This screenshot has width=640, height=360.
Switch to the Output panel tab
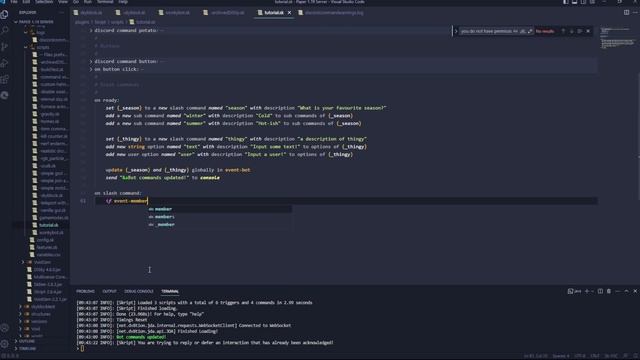click(109, 291)
